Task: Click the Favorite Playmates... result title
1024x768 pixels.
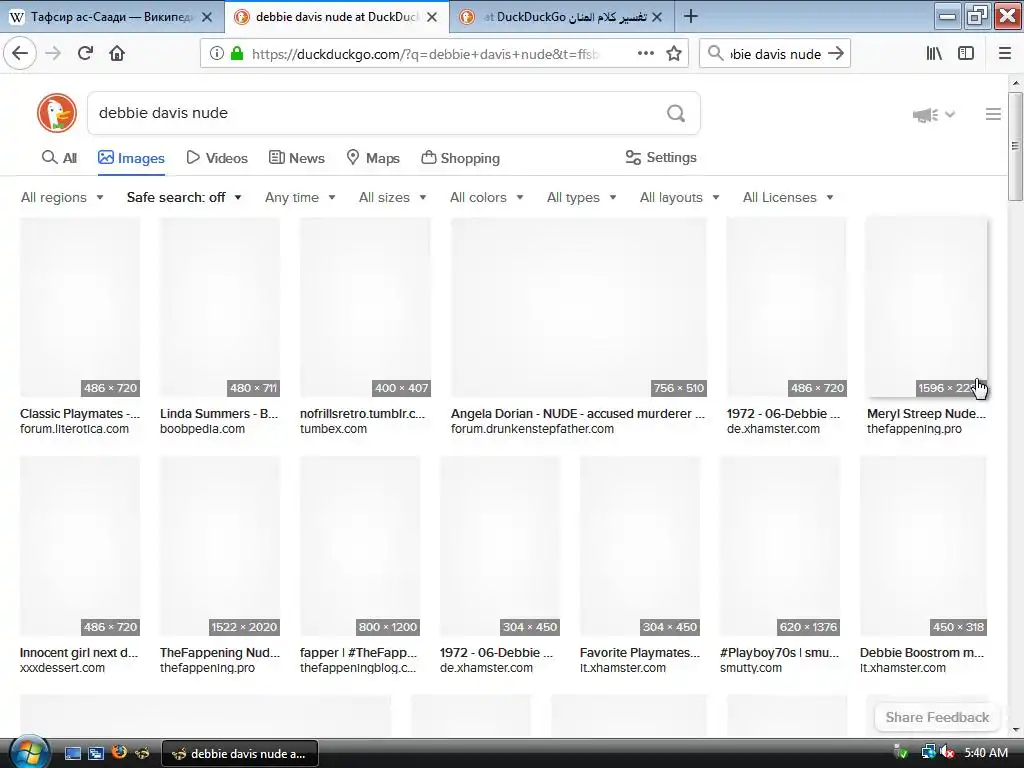Action: pyautogui.click(x=639, y=652)
